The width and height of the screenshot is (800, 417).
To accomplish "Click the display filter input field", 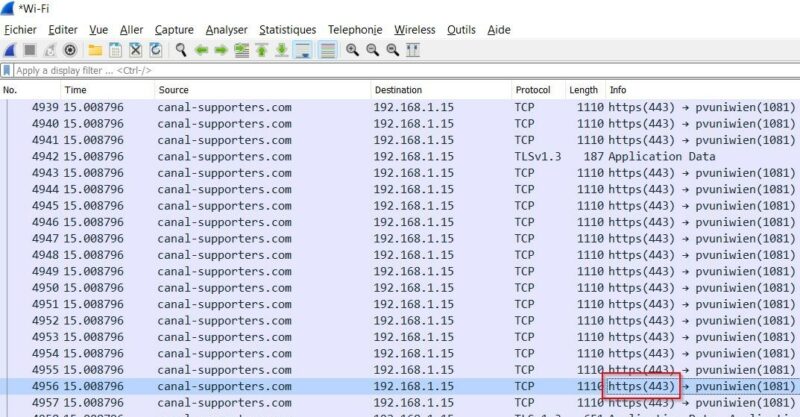I will (407, 70).
